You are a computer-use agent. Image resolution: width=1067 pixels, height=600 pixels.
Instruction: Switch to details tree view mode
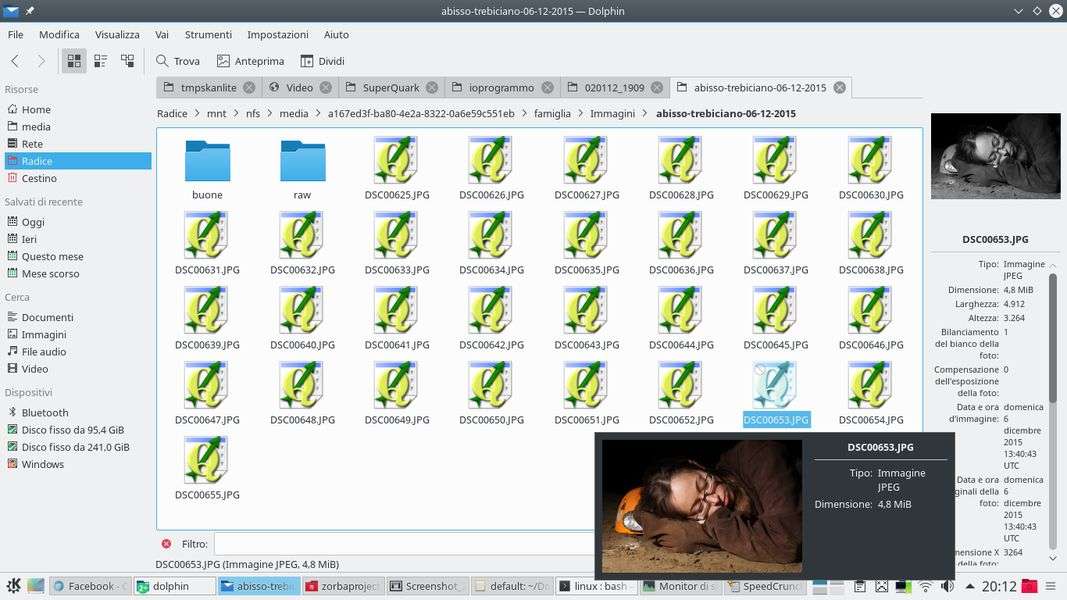click(127, 61)
